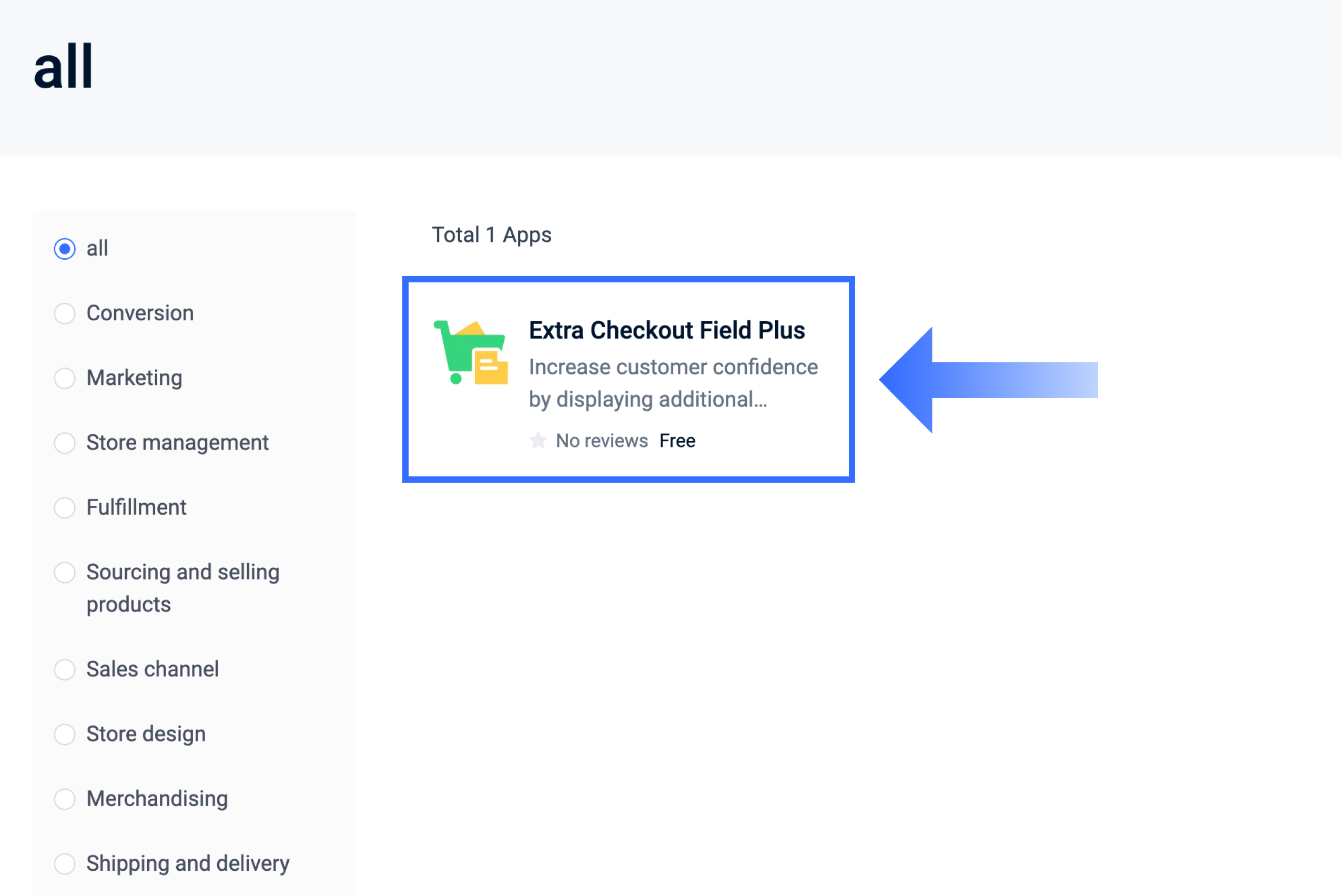Viewport: 1341px width, 896px height.
Task: Pick the Store design radio button
Action: pyautogui.click(x=65, y=734)
